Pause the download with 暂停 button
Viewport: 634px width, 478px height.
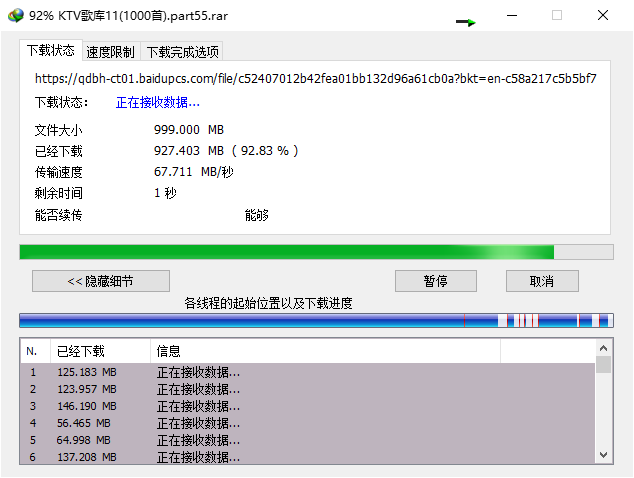(435, 281)
